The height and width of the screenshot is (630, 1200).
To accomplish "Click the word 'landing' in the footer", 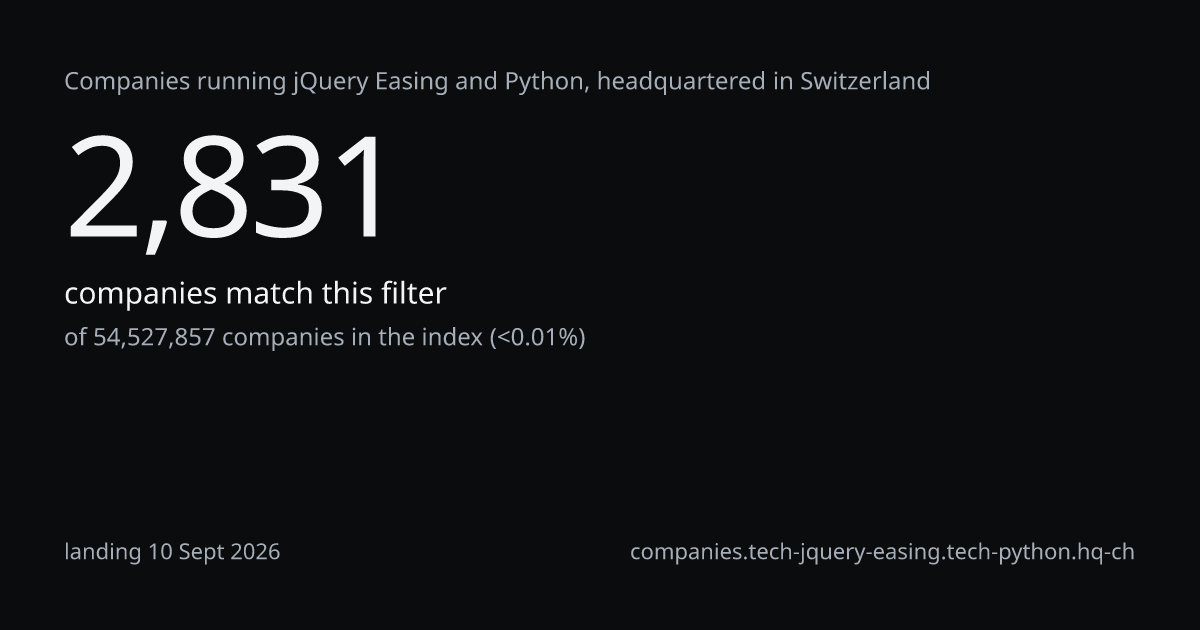I will (103, 553).
